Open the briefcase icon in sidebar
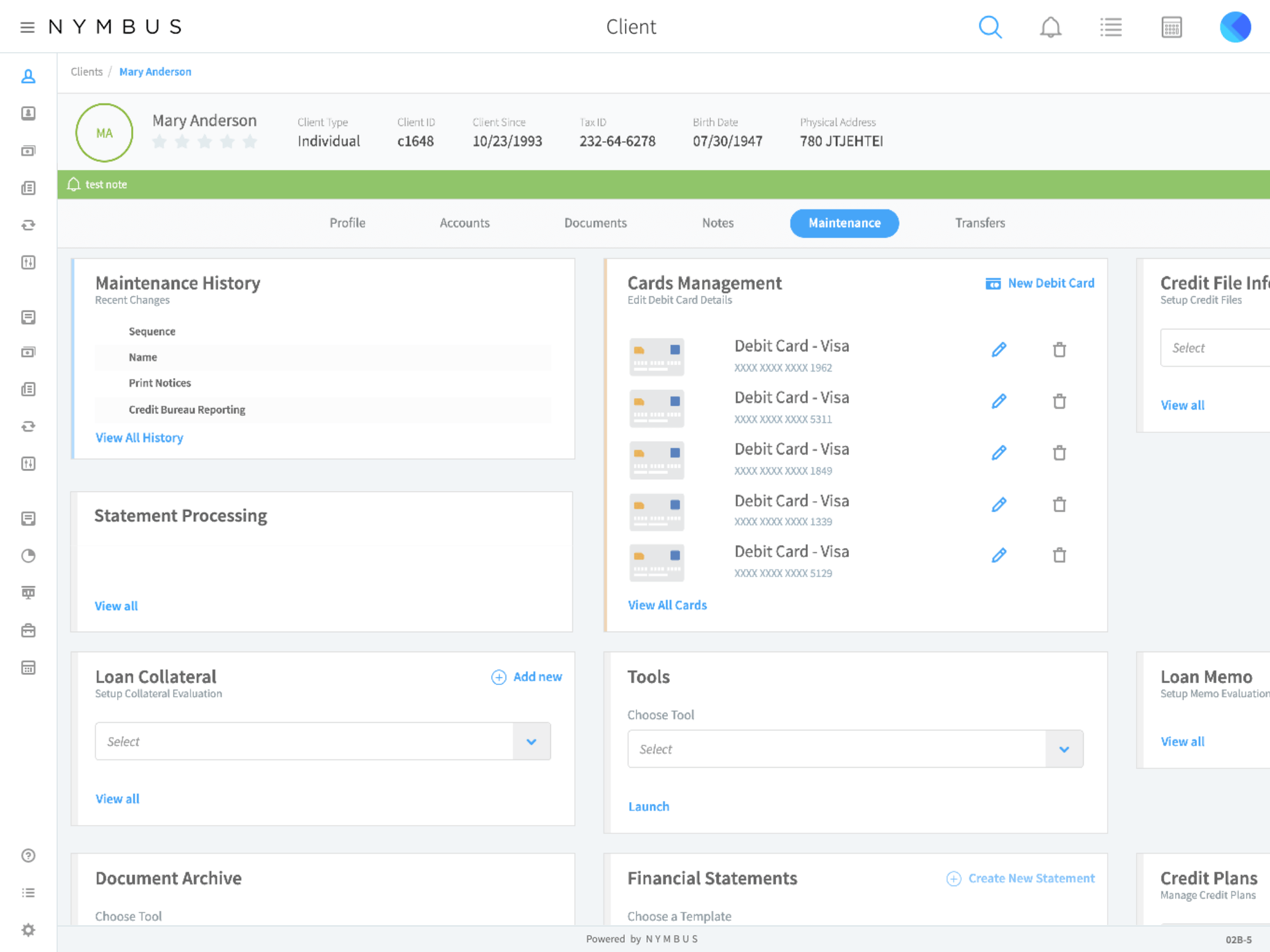The image size is (1270, 952). (x=28, y=630)
